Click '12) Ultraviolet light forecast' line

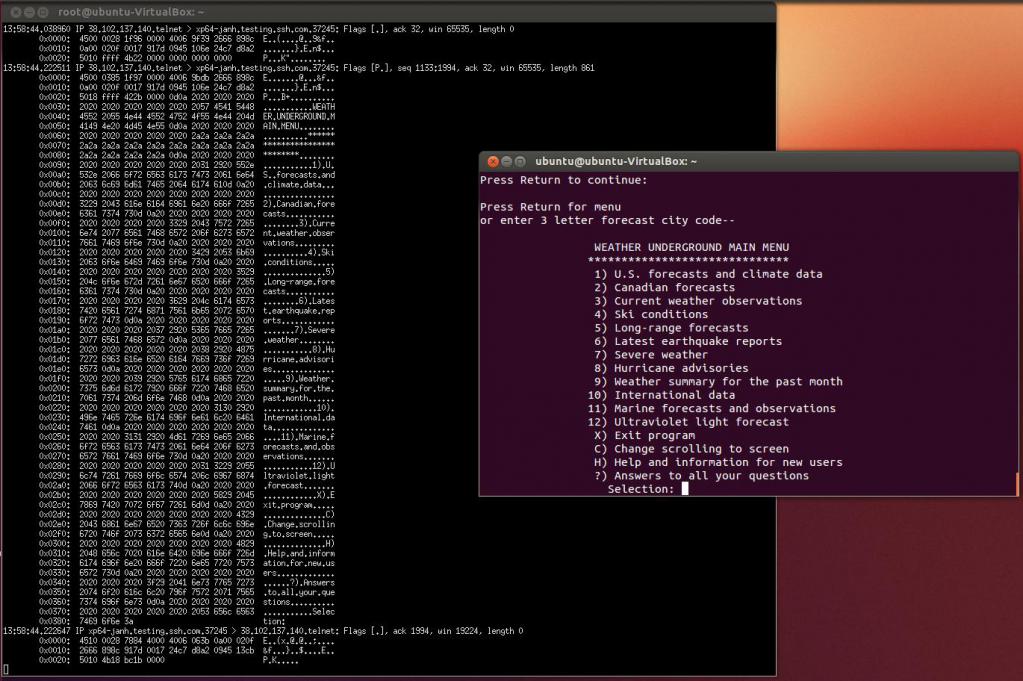(x=688, y=422)
